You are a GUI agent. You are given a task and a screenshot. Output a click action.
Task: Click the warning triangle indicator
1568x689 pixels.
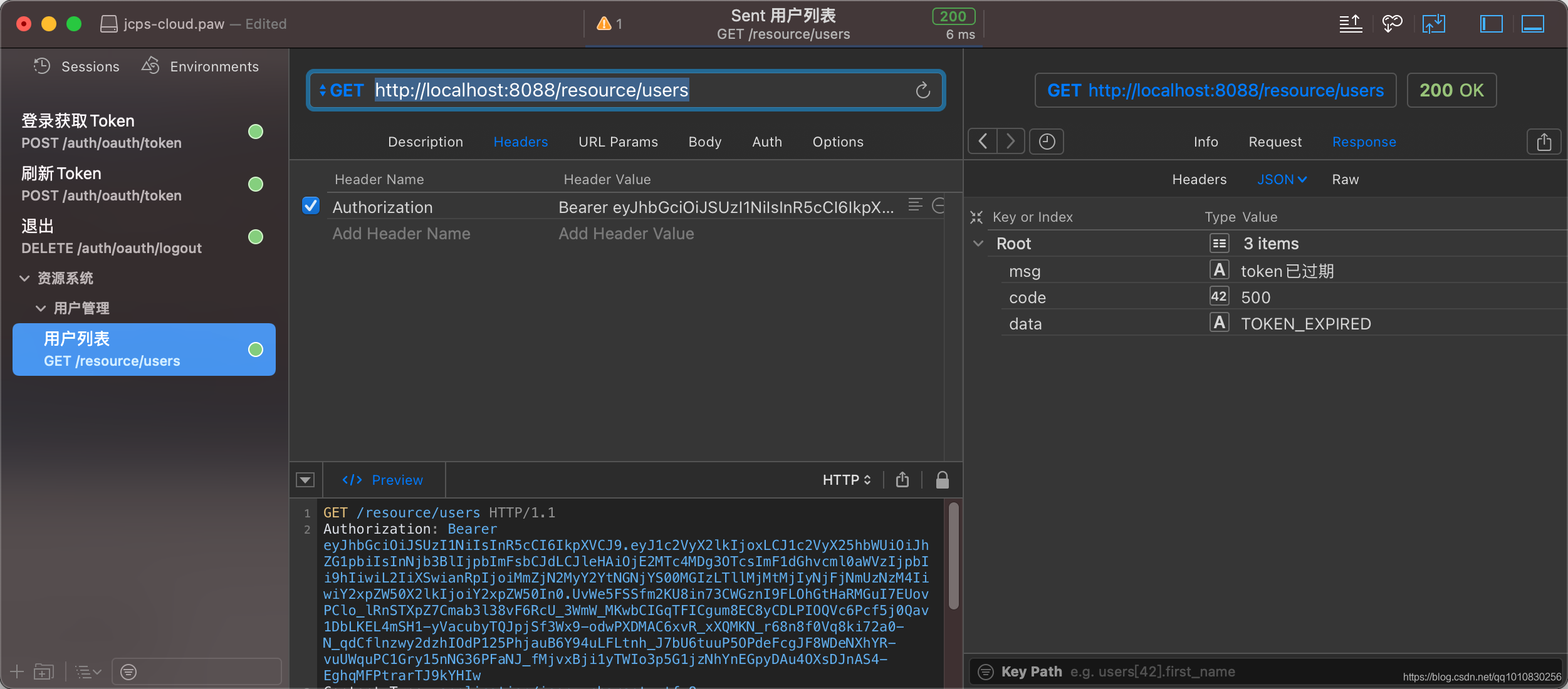pyautogui.click(x=604, y=24)
